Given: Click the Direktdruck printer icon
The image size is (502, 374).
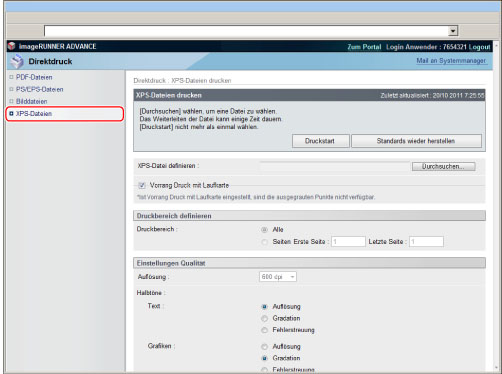Looking at the screenshot, I should pyautogui.click(x=17, y=62).
